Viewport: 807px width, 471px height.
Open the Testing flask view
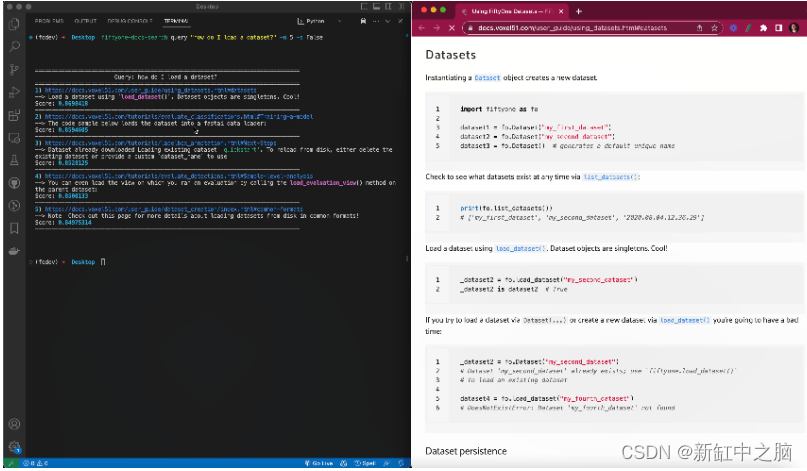[14, 161]
